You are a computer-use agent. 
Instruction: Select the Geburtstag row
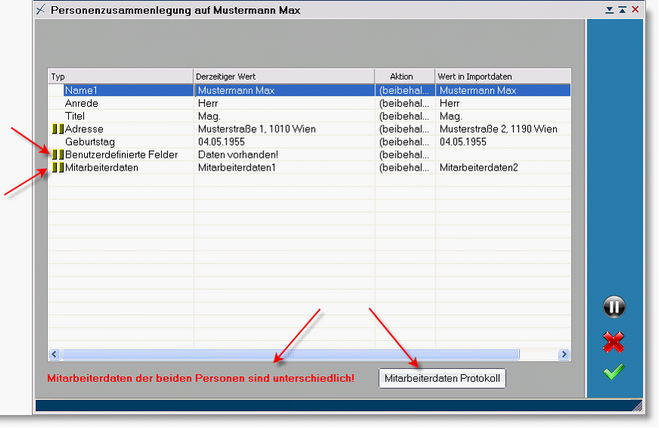(120, 142)
